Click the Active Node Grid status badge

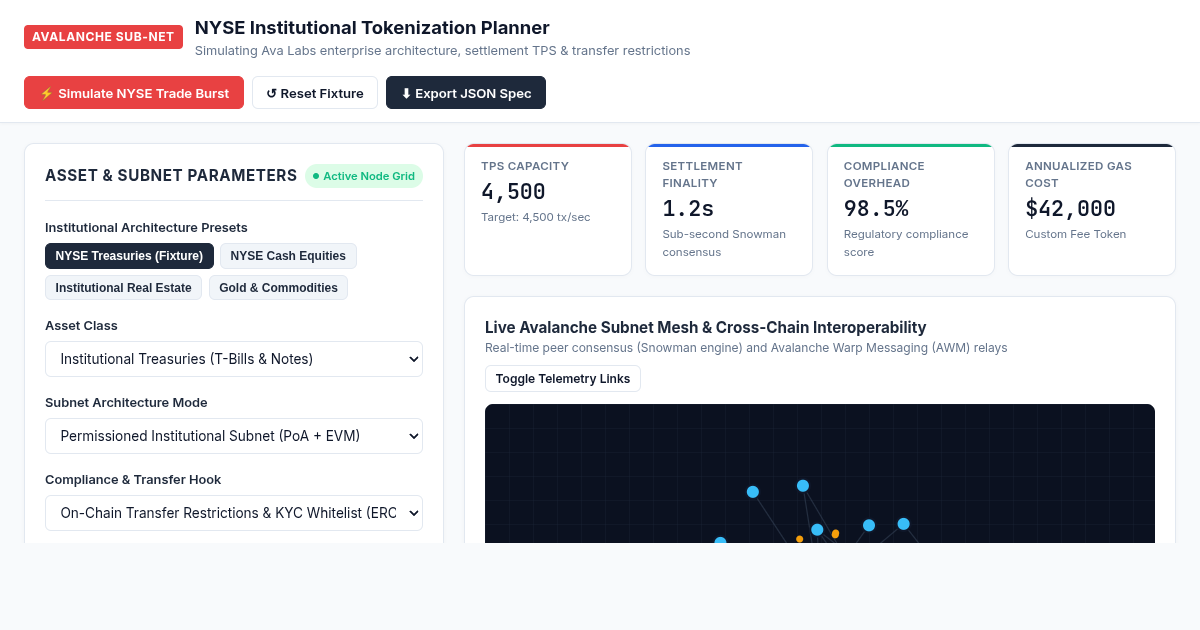pos(364,176)
